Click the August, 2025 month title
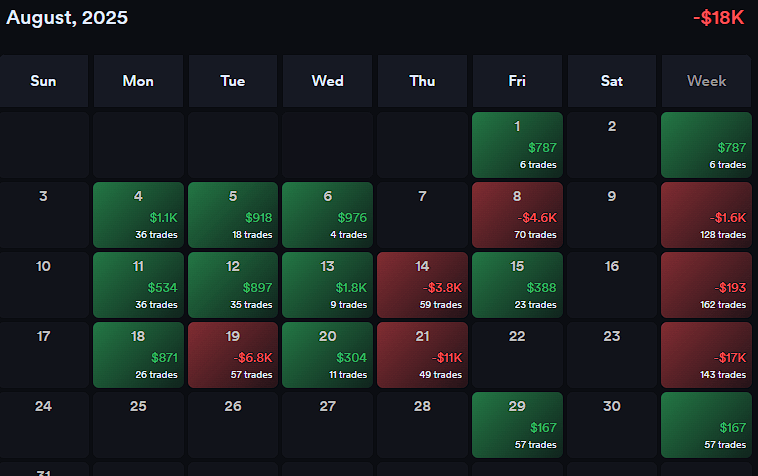This screenshot has width=758, height=476. click(67, 18)
